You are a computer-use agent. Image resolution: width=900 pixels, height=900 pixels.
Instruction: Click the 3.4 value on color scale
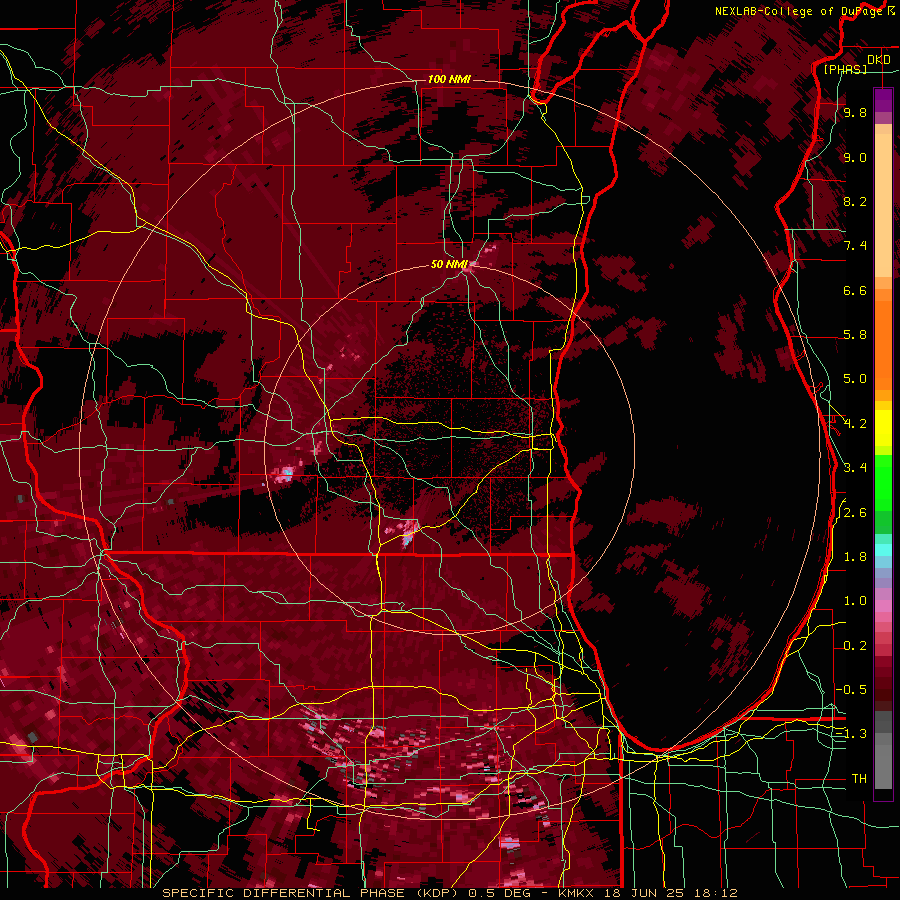(x=855, y=468)
